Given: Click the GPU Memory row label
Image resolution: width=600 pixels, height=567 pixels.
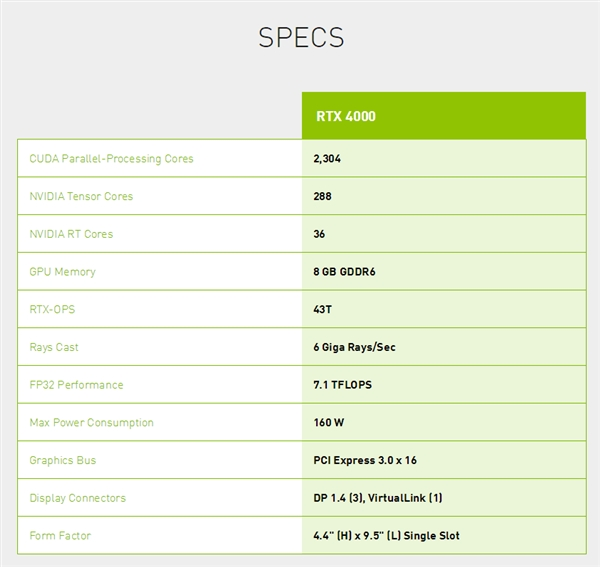Looking at the screenshot, I should coord(62,272).
